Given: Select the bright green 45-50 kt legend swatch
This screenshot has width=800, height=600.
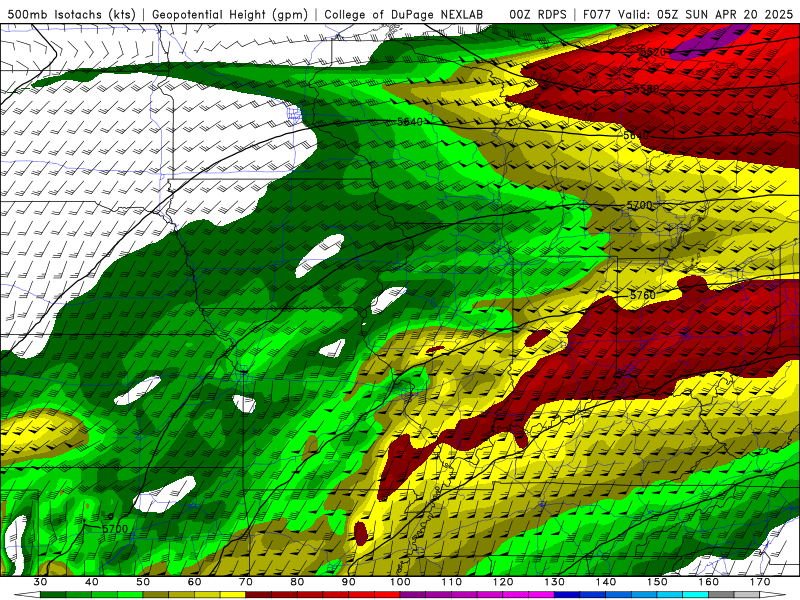Looking at the screenshot, I should (x=130, y=595).
